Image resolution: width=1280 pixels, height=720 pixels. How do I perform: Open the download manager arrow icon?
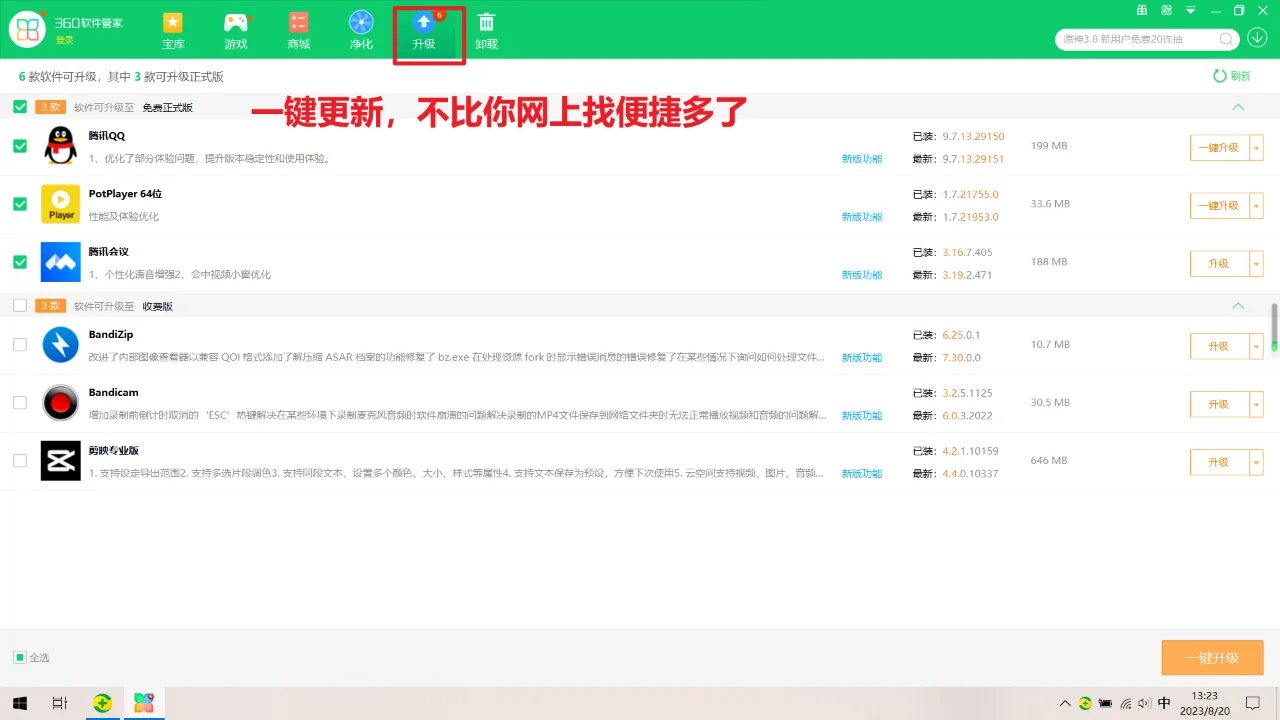[1257, 38]
